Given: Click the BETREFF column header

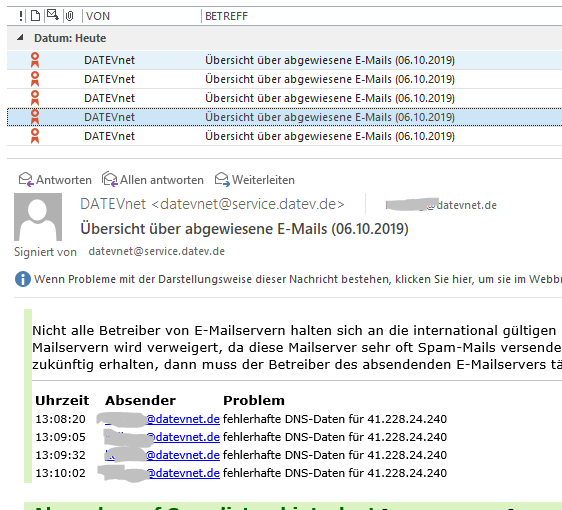Looking at the screenshot, I should (226, 16).
